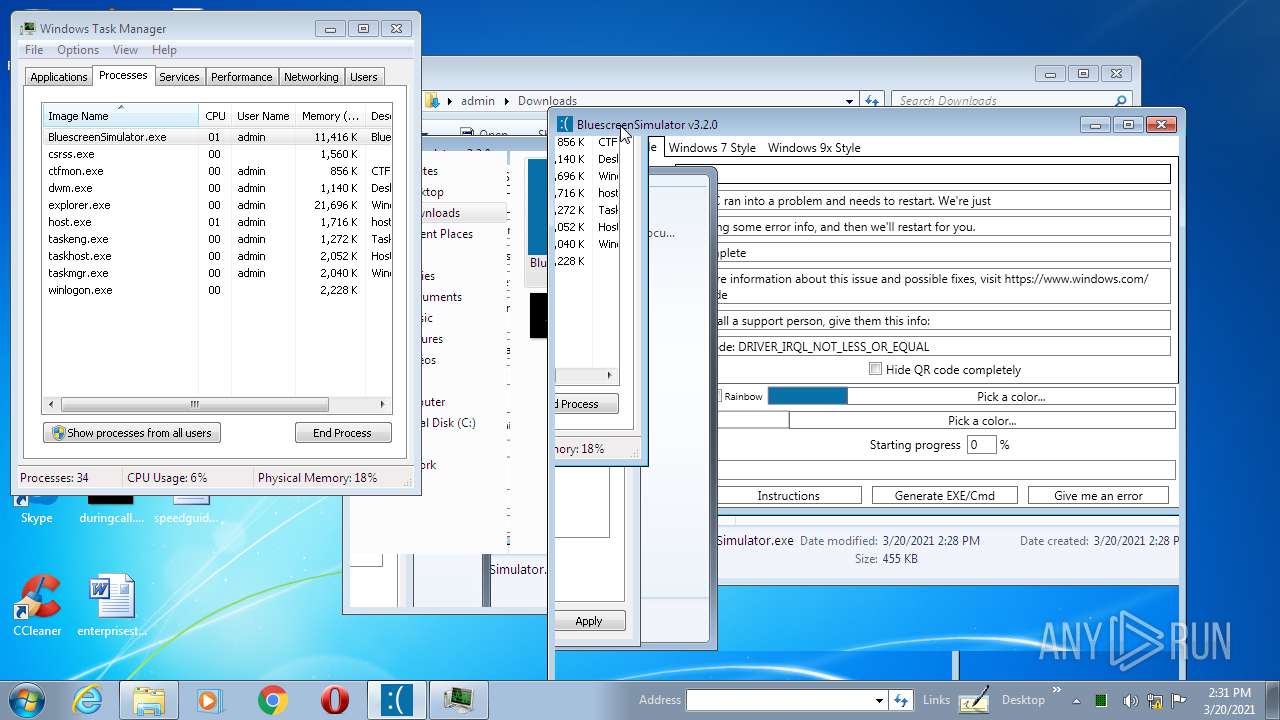The image size is (1280, 720).
Task: Sort by the CPU column header
Action: (x=215, y=116)
